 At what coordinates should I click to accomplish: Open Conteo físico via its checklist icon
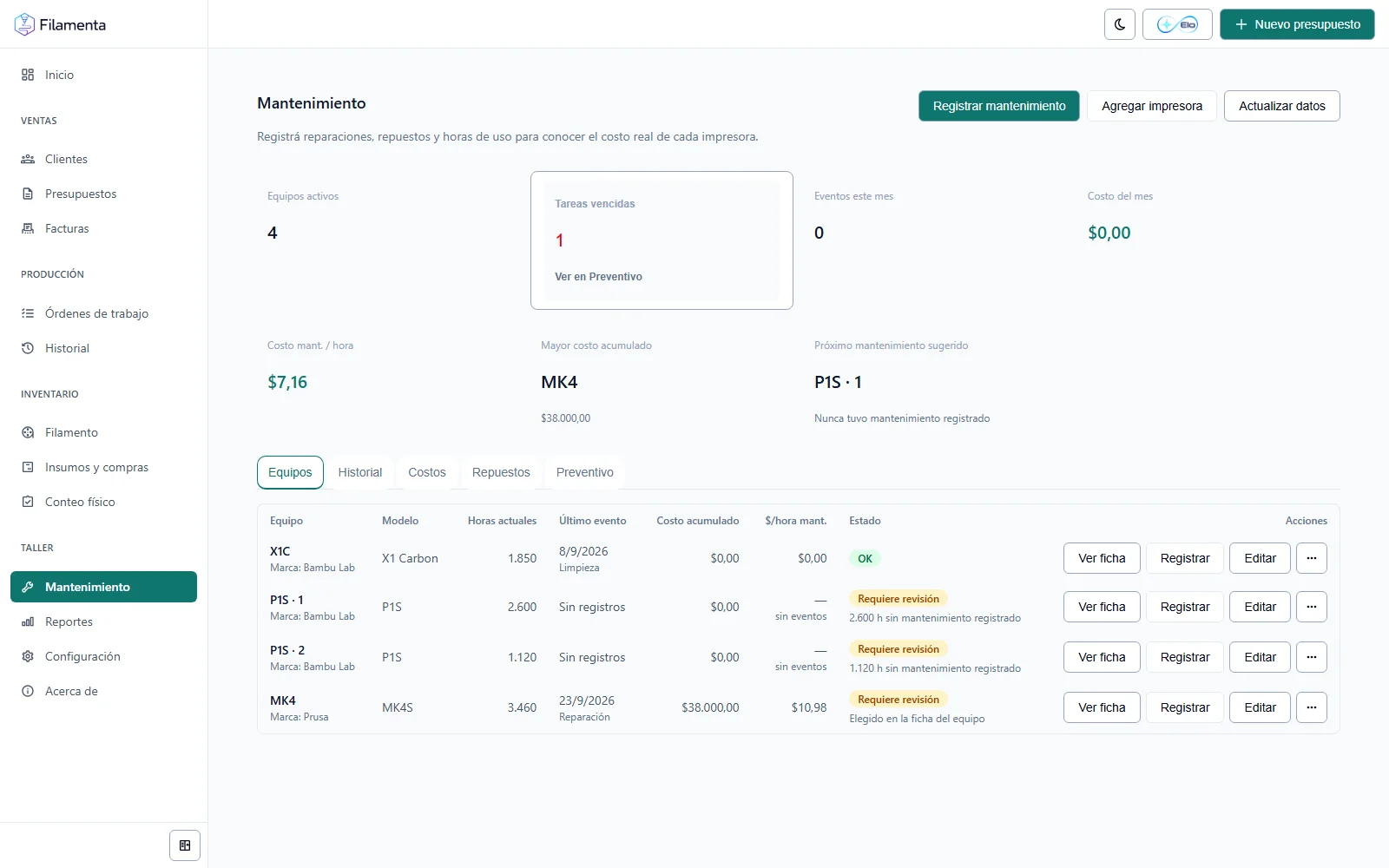(28, 502)
